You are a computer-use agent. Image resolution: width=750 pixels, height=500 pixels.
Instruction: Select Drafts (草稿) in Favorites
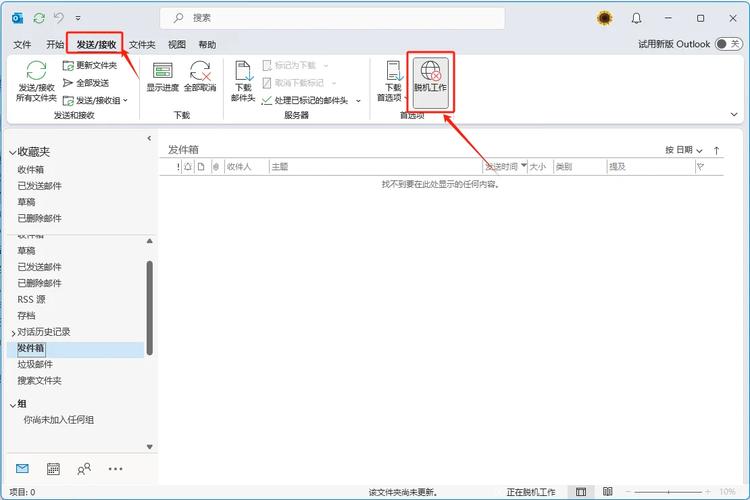pyautogui.click(x=26, y=202)
